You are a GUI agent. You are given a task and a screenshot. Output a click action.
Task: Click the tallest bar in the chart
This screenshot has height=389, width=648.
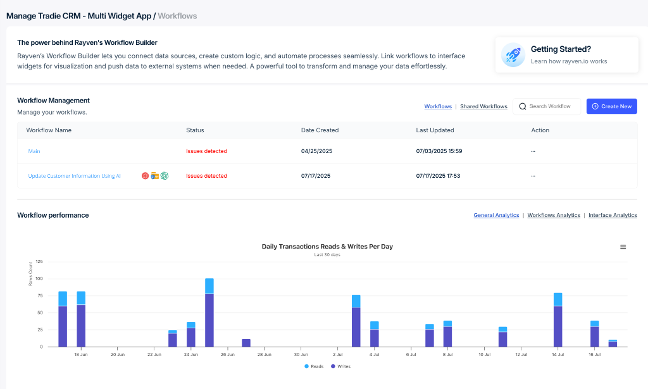tap(210, 313)
